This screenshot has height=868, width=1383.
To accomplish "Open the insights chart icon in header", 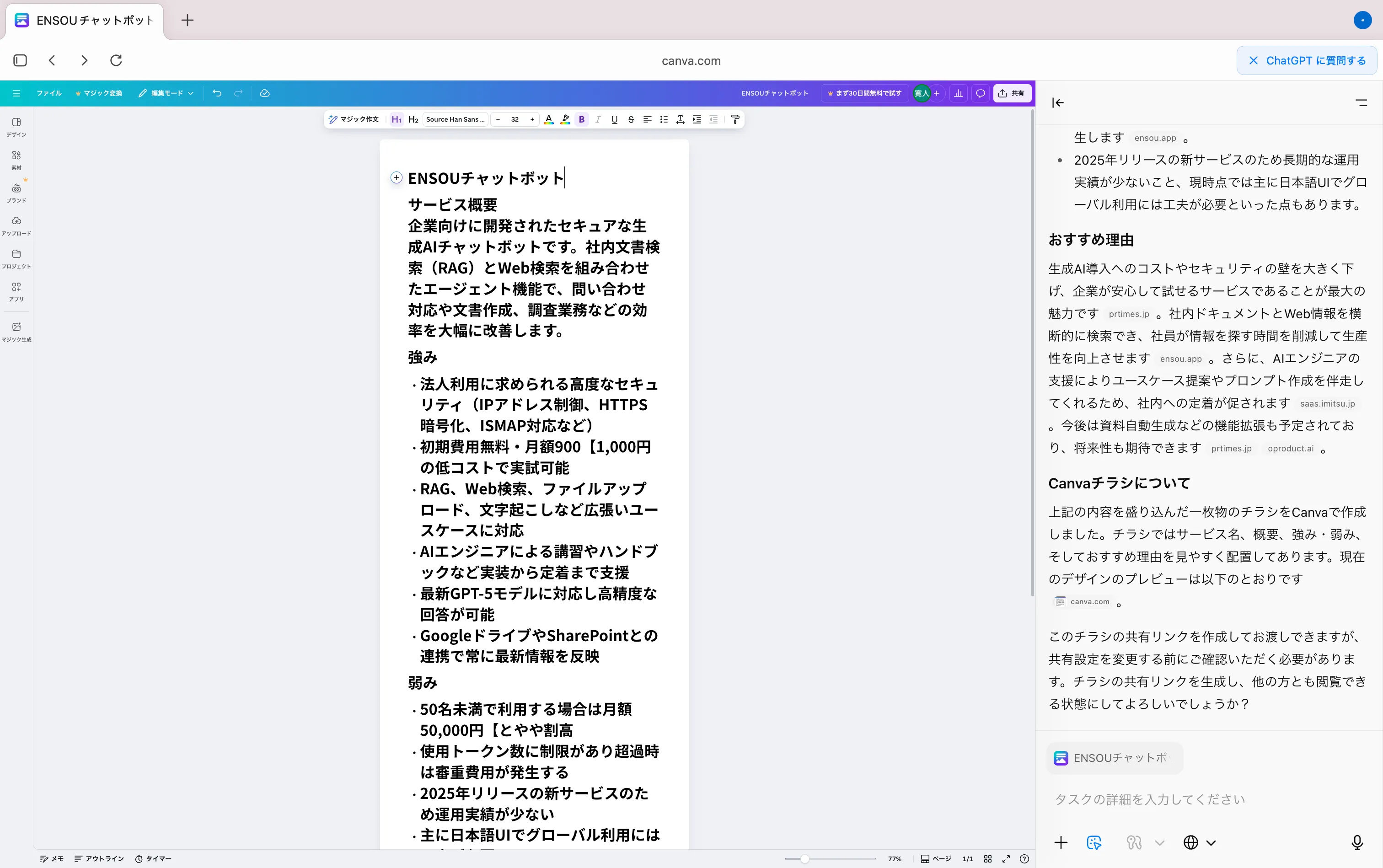I will (x=958, y=93).
